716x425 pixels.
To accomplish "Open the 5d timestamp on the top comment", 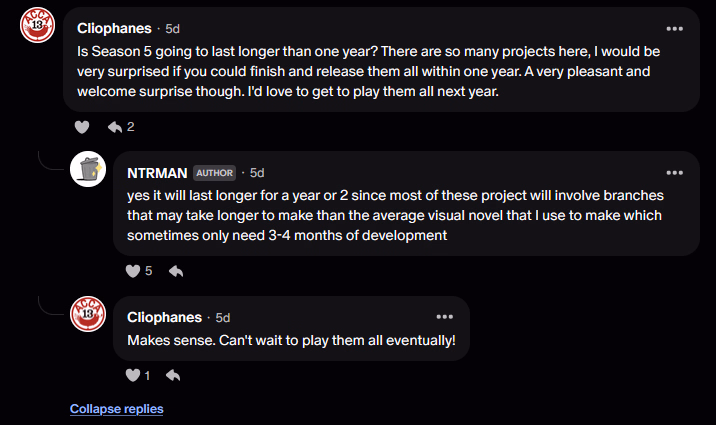I will [173, 28].
